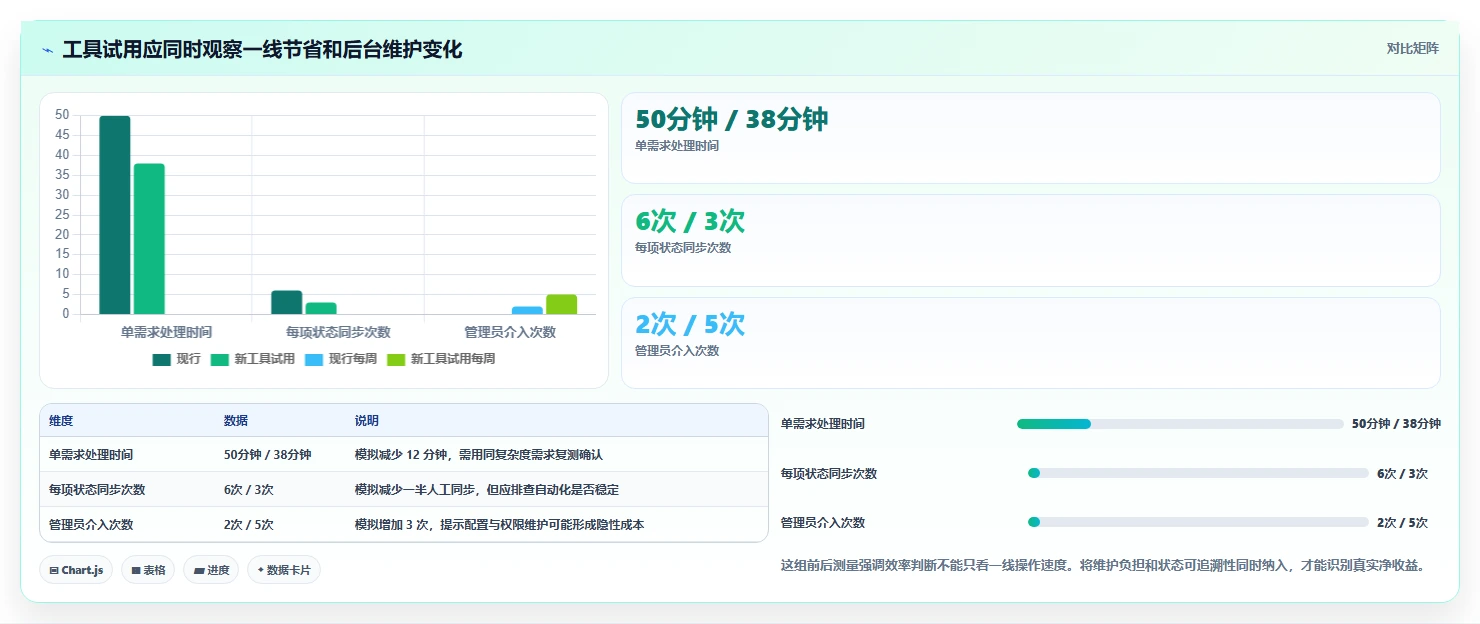
Task: Click the 对比矩阵 label in the header
Action: [x=1412, y=48]
